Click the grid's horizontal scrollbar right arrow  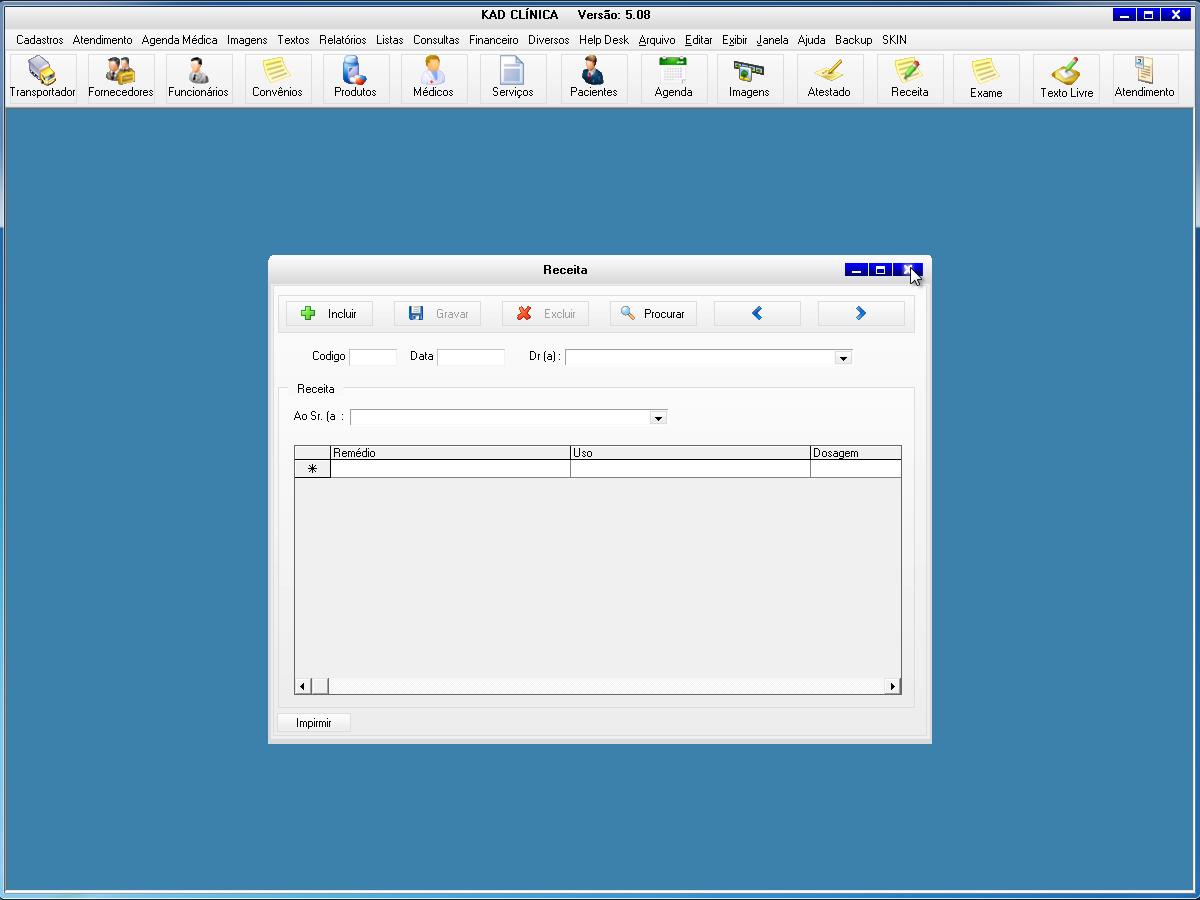(892, 686)
